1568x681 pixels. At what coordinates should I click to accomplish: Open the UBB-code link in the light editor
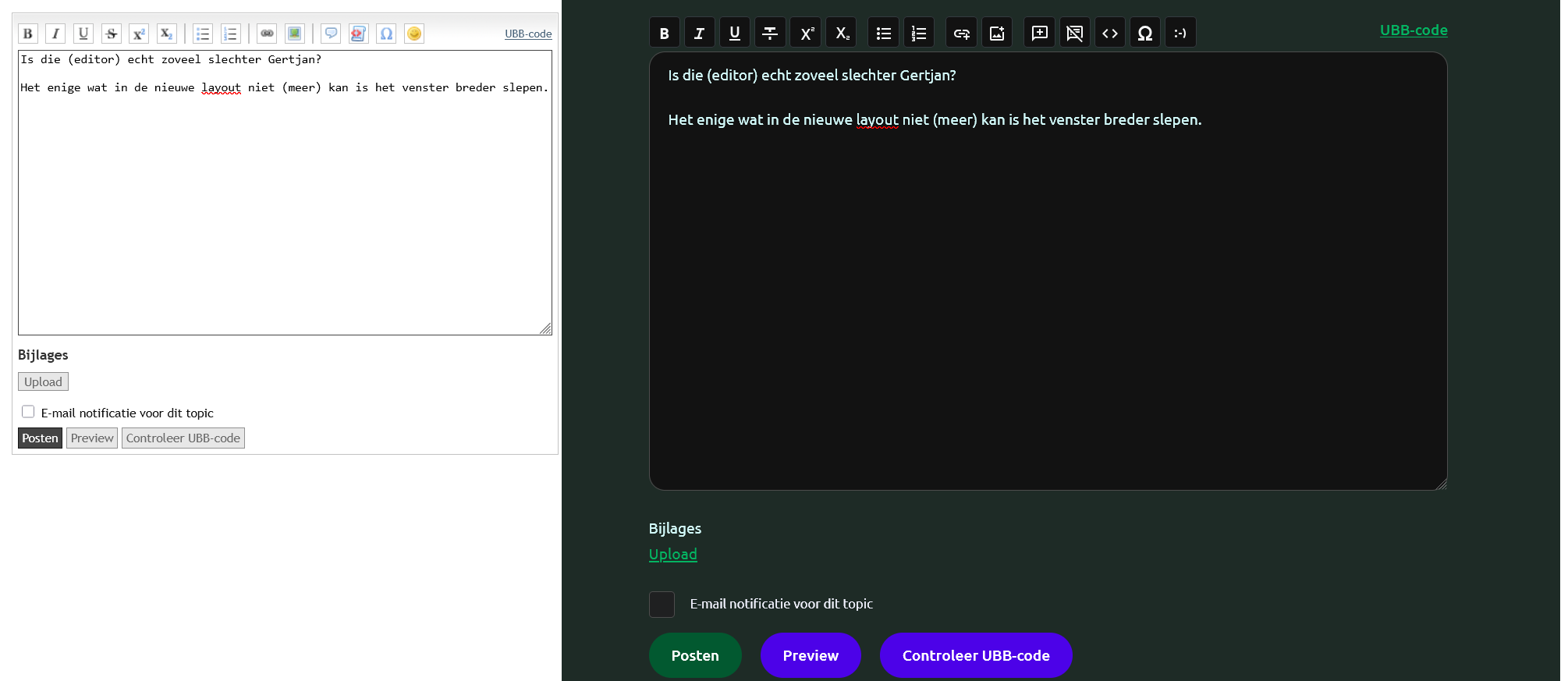528,34
